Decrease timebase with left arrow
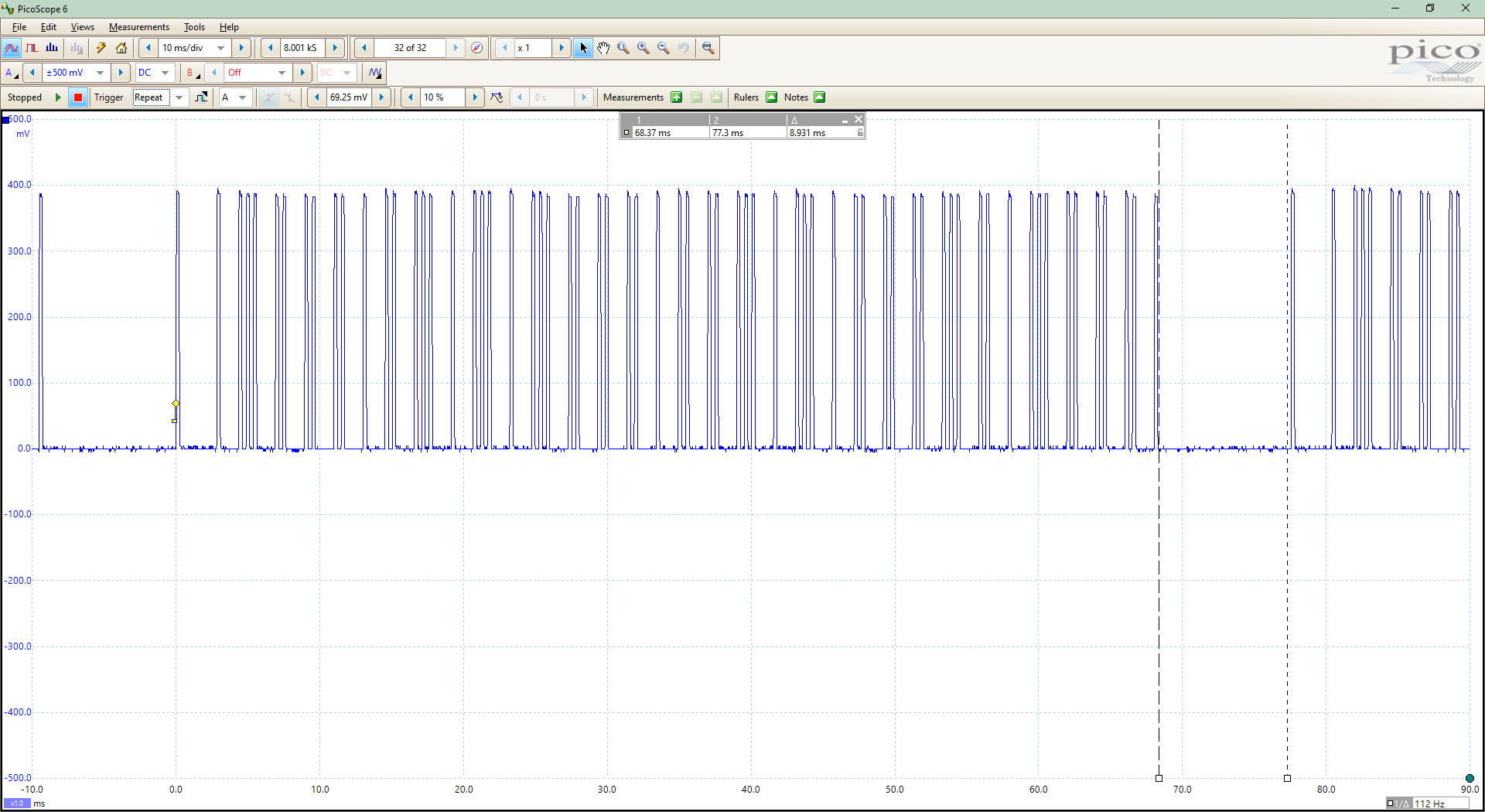This screenshot has width=1485, height=812. pos(148,48)
